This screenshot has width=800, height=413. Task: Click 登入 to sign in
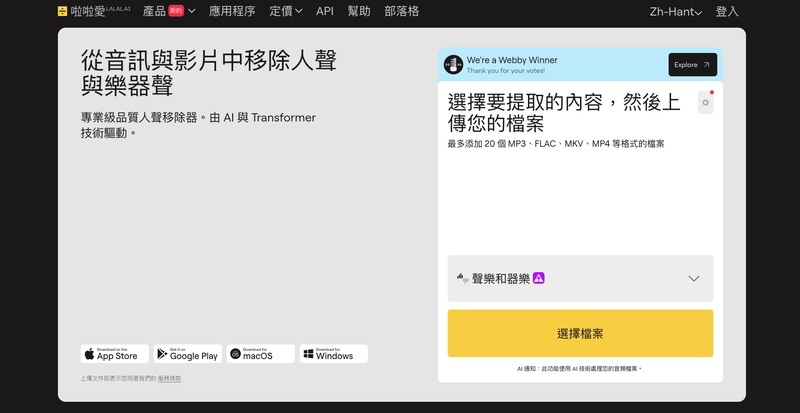click(727, 12)
